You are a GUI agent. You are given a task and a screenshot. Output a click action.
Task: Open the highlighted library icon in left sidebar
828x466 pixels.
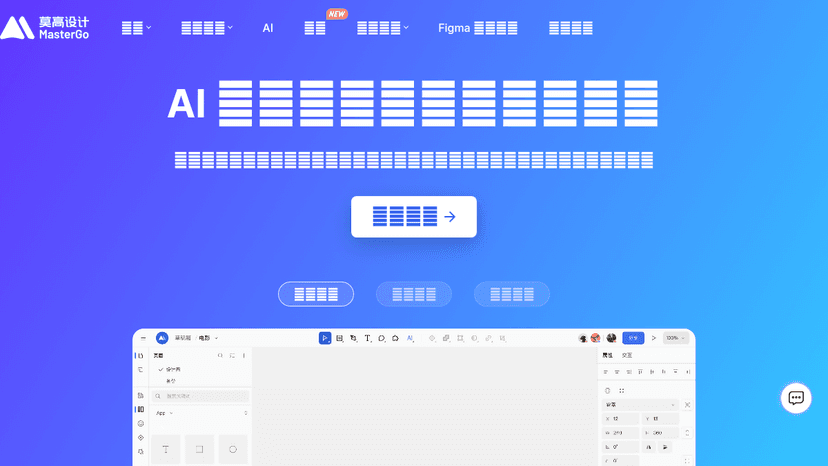point(140,409)
